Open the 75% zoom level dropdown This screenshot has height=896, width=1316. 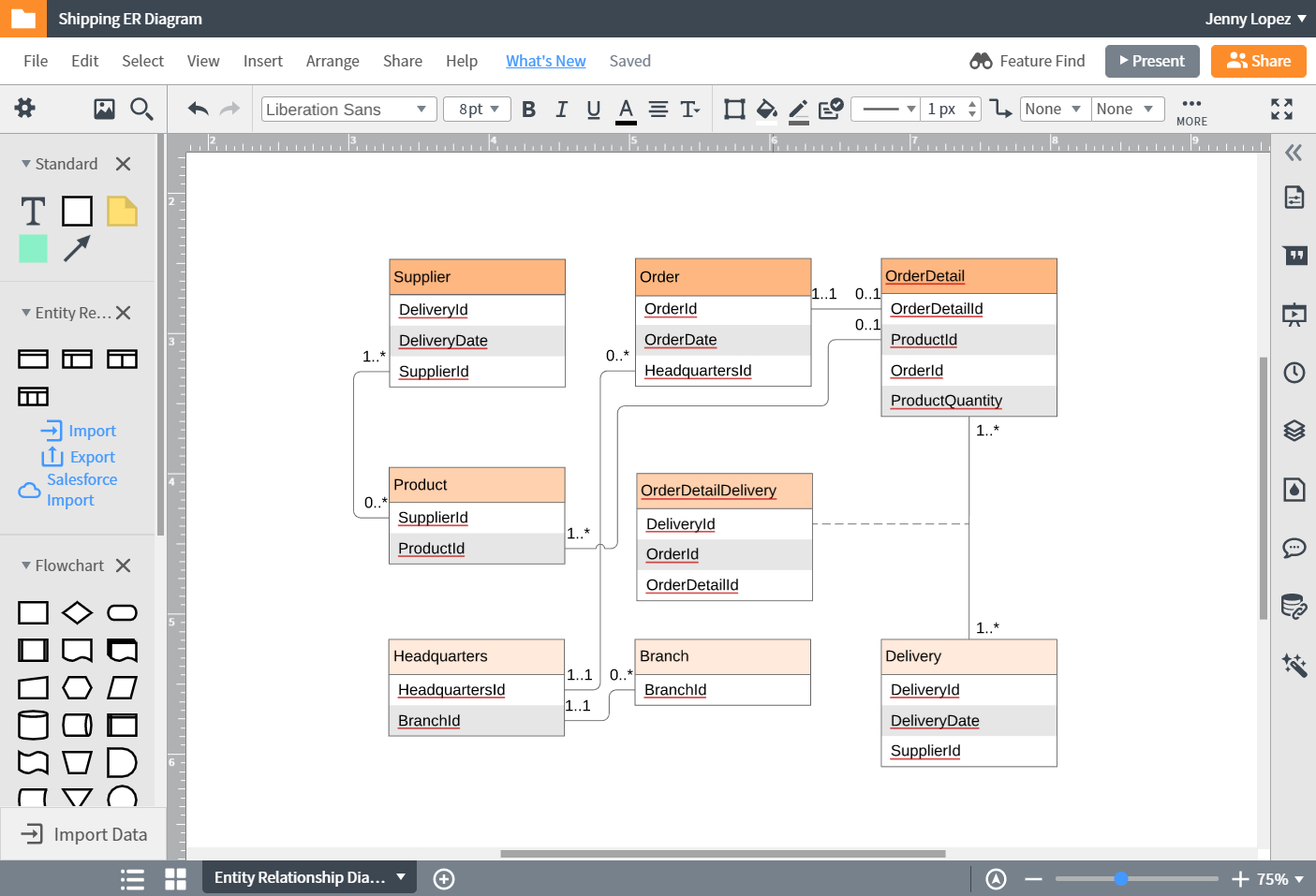click(1280, 879)
